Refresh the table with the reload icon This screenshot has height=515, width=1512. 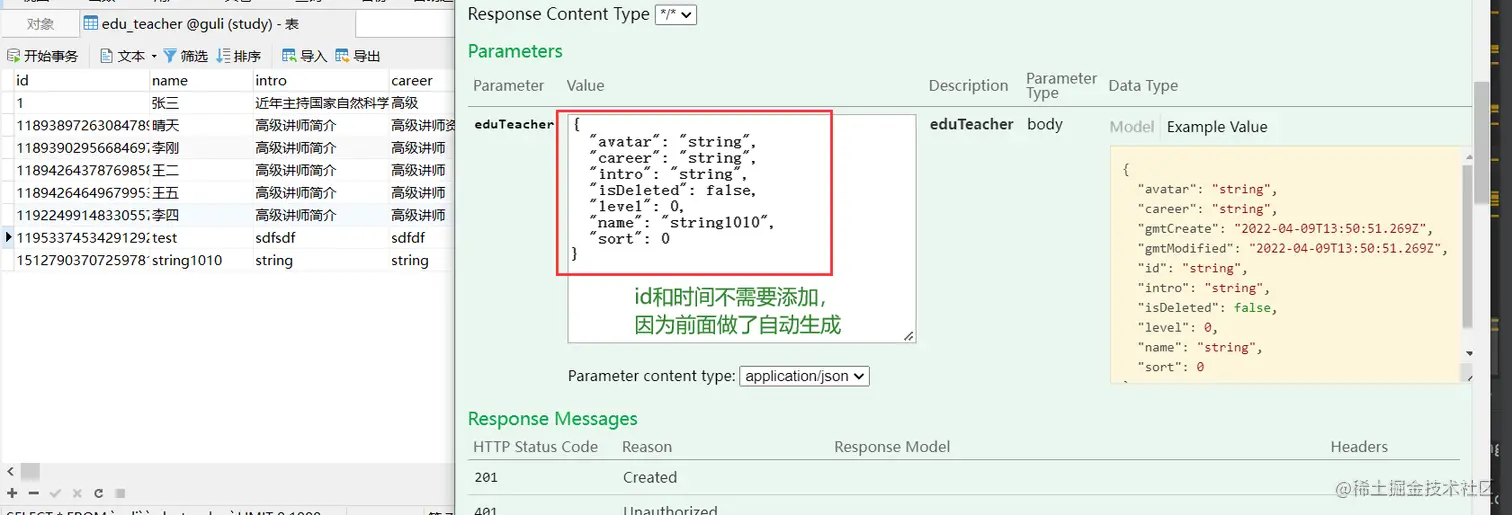98,493
